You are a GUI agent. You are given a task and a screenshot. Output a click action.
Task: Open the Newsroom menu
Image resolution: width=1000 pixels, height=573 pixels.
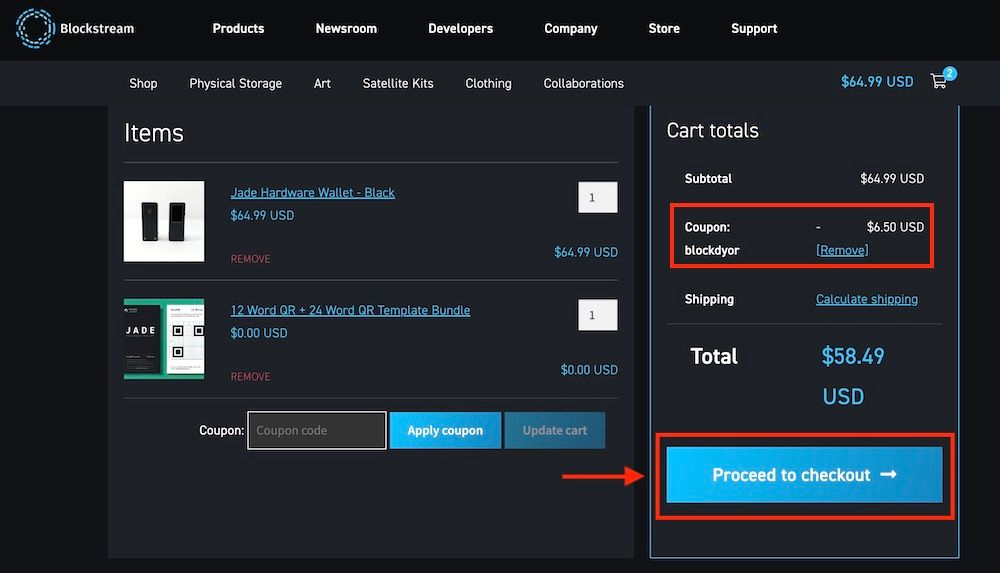click(x=346, y=29)
